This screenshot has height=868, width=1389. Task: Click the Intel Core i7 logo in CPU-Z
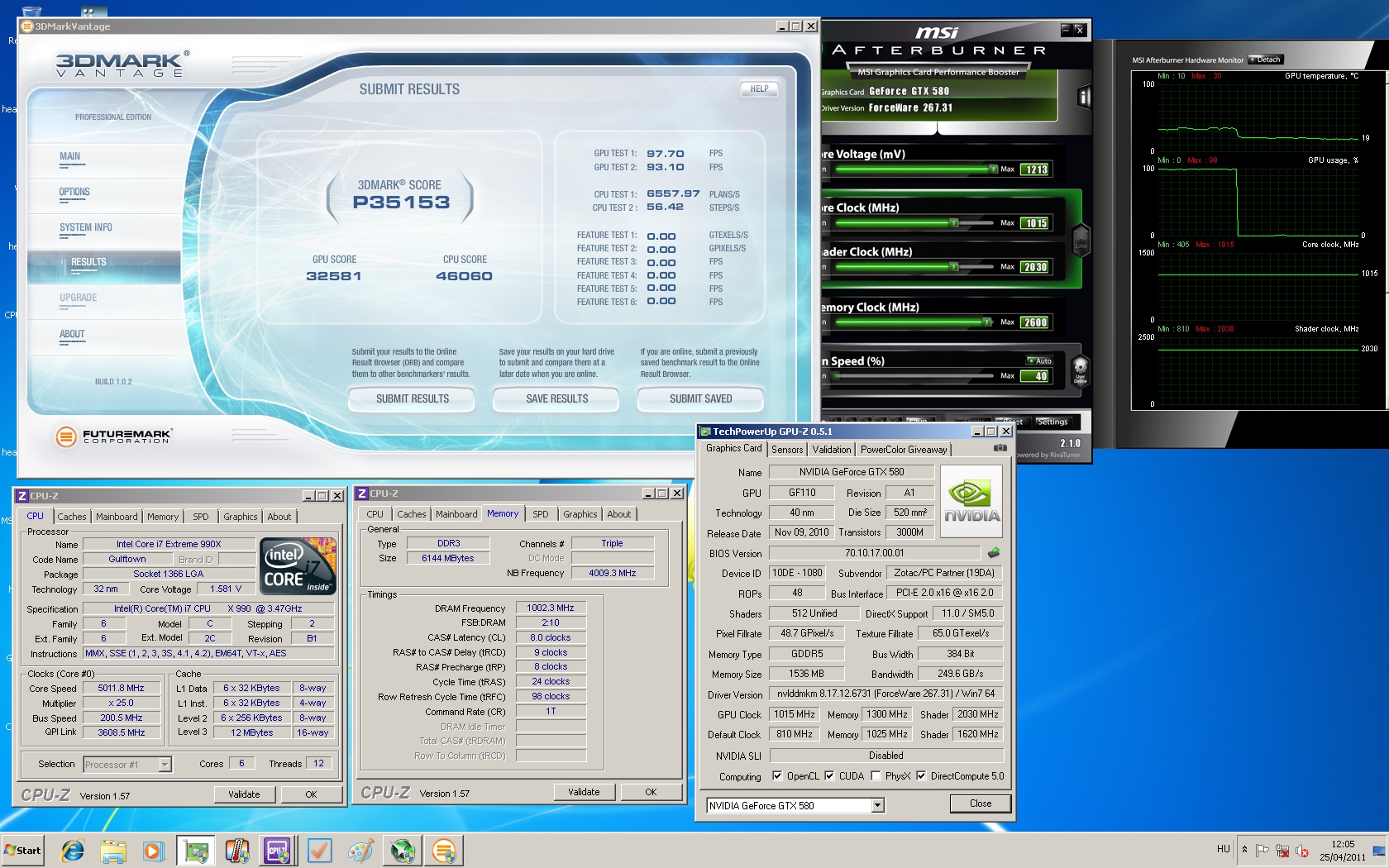click(298, 565)
